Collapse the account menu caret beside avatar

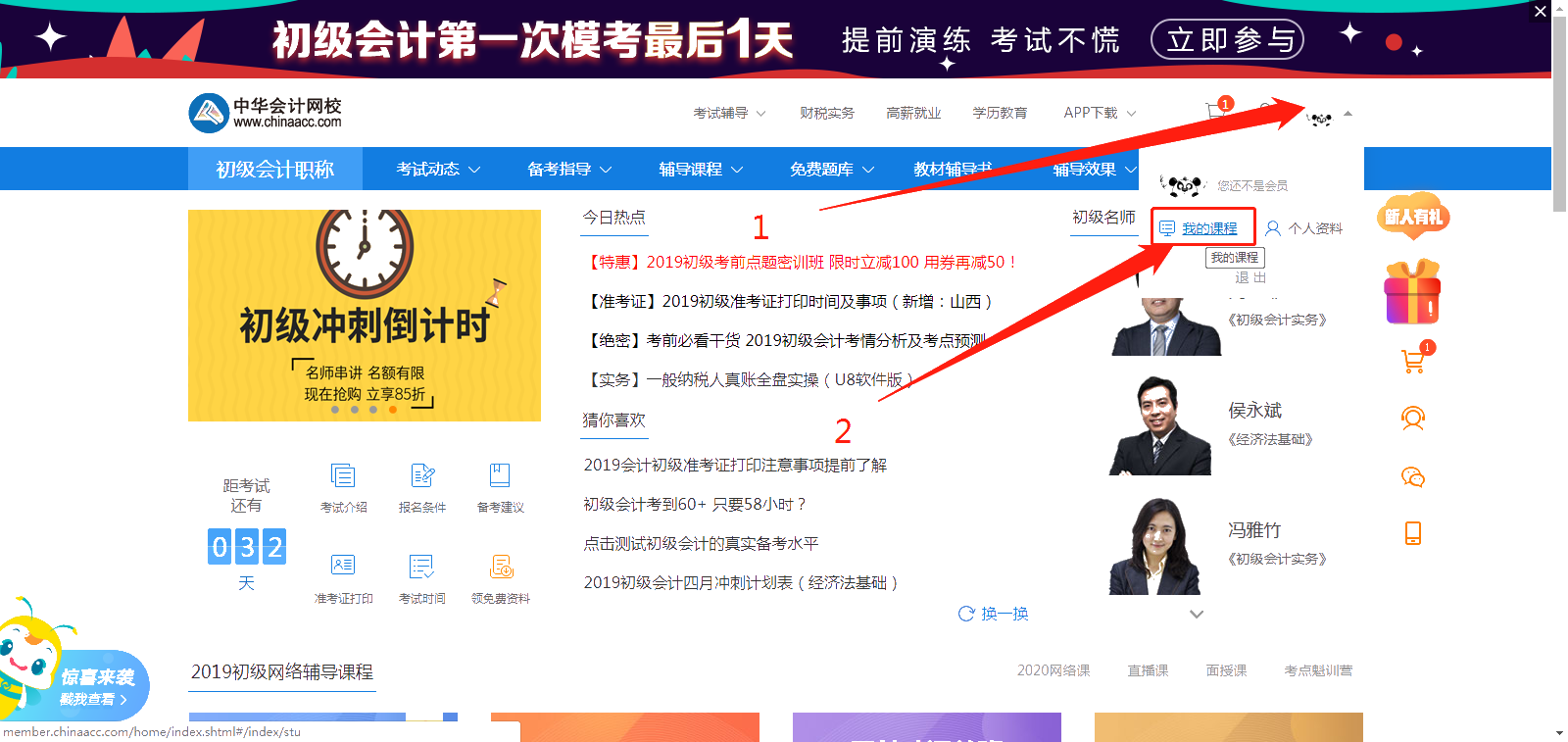pyautogui.click(x=1348, y=114)
